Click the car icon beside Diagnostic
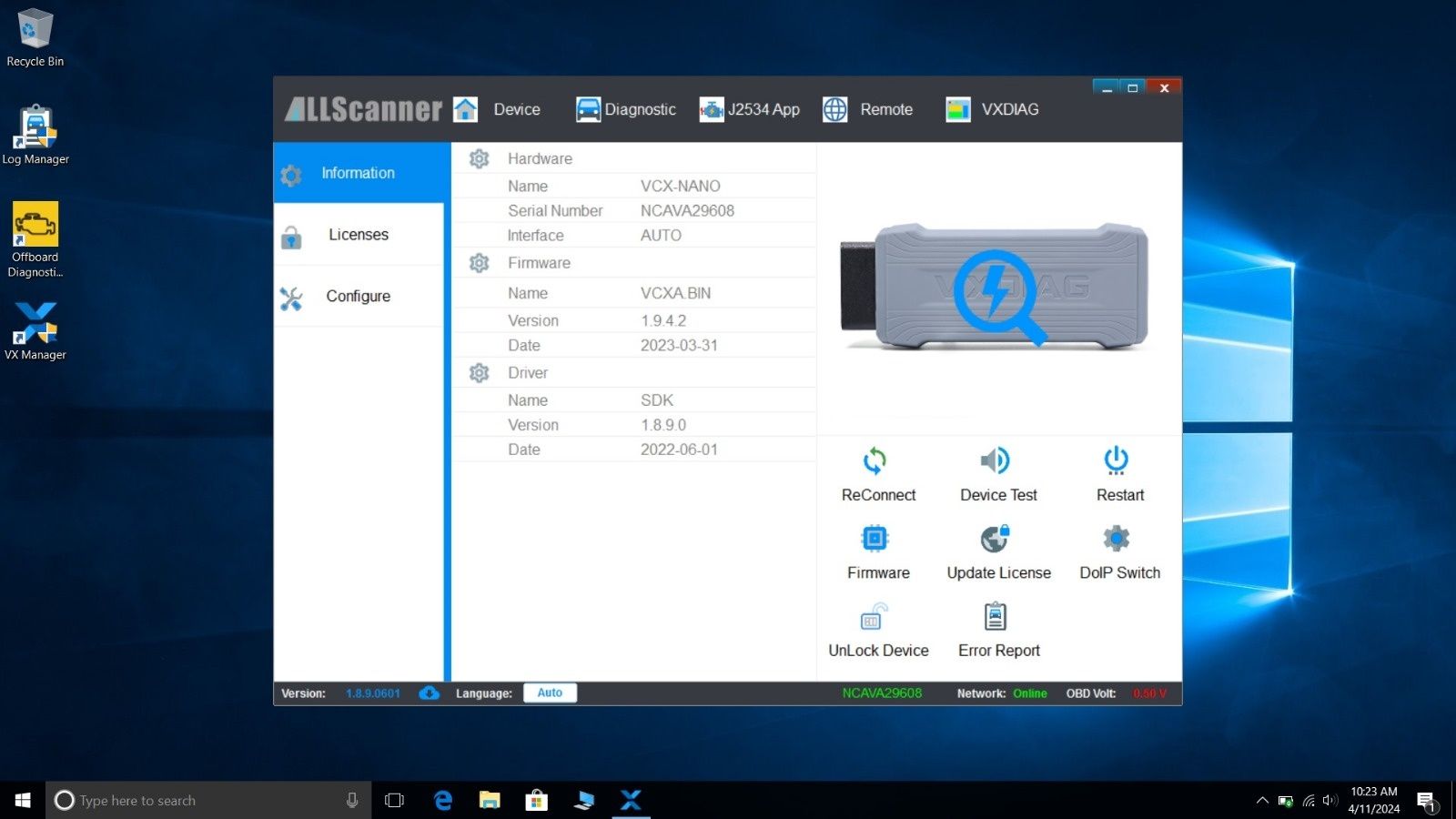Image resolution: width=1456 pixels, height=819 pixels. 588,109
